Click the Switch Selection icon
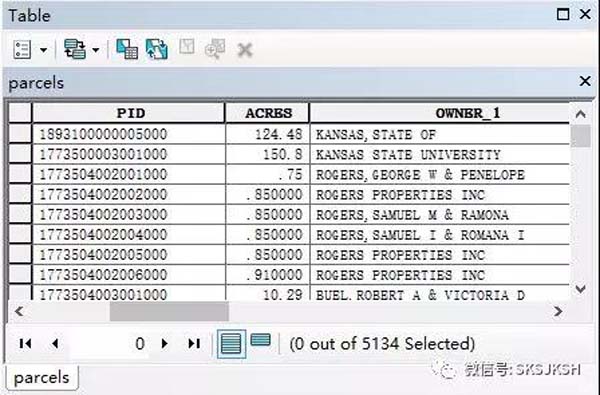600x395 pixels. (x=157, y=49)
